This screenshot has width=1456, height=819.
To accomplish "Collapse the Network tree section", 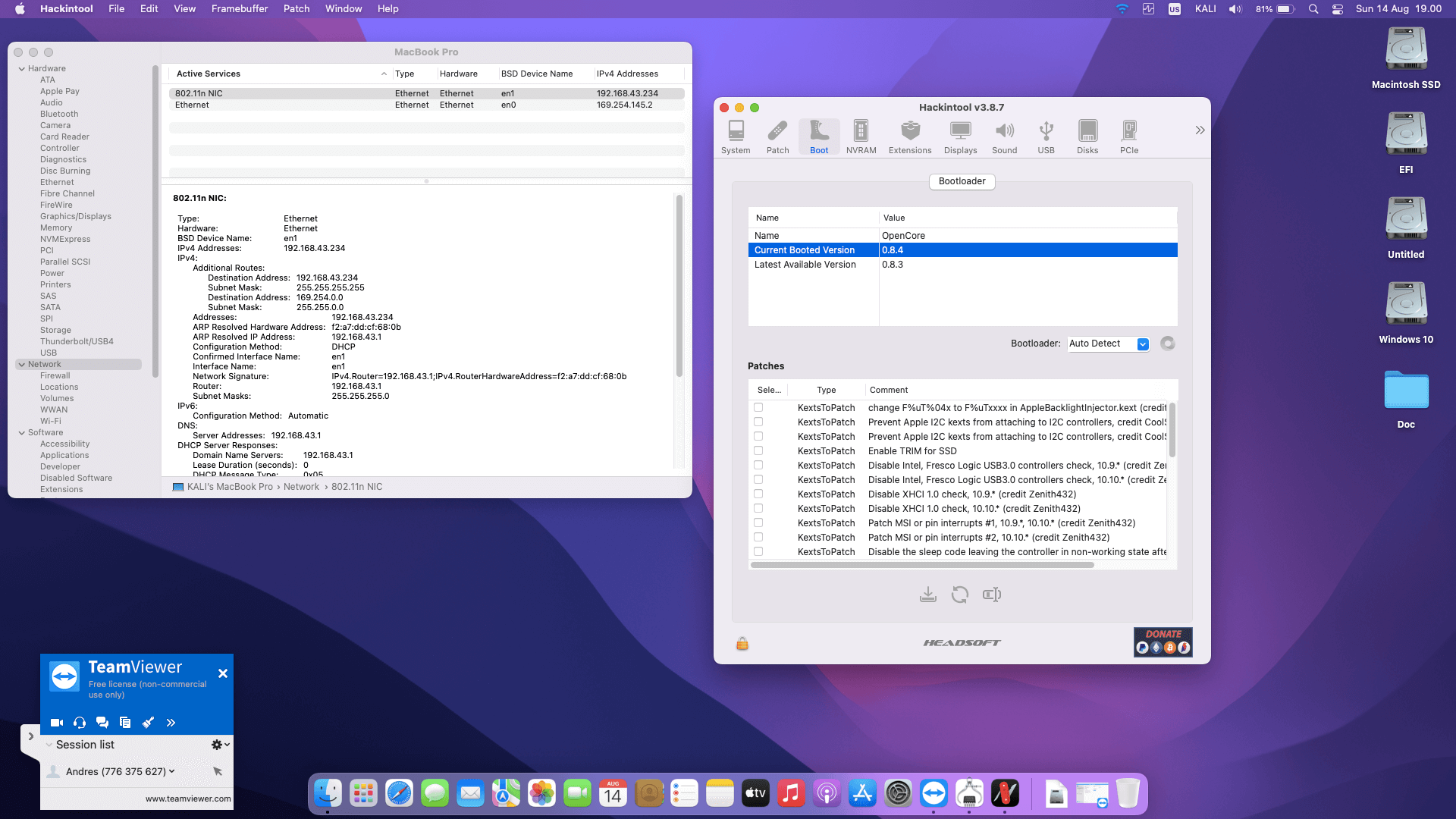I will tap(22, 365).
